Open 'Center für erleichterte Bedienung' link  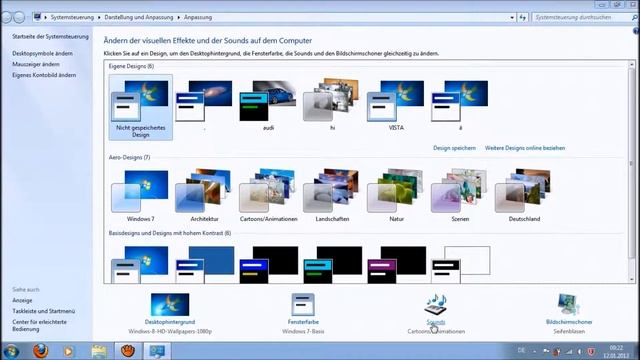(39, 325)
